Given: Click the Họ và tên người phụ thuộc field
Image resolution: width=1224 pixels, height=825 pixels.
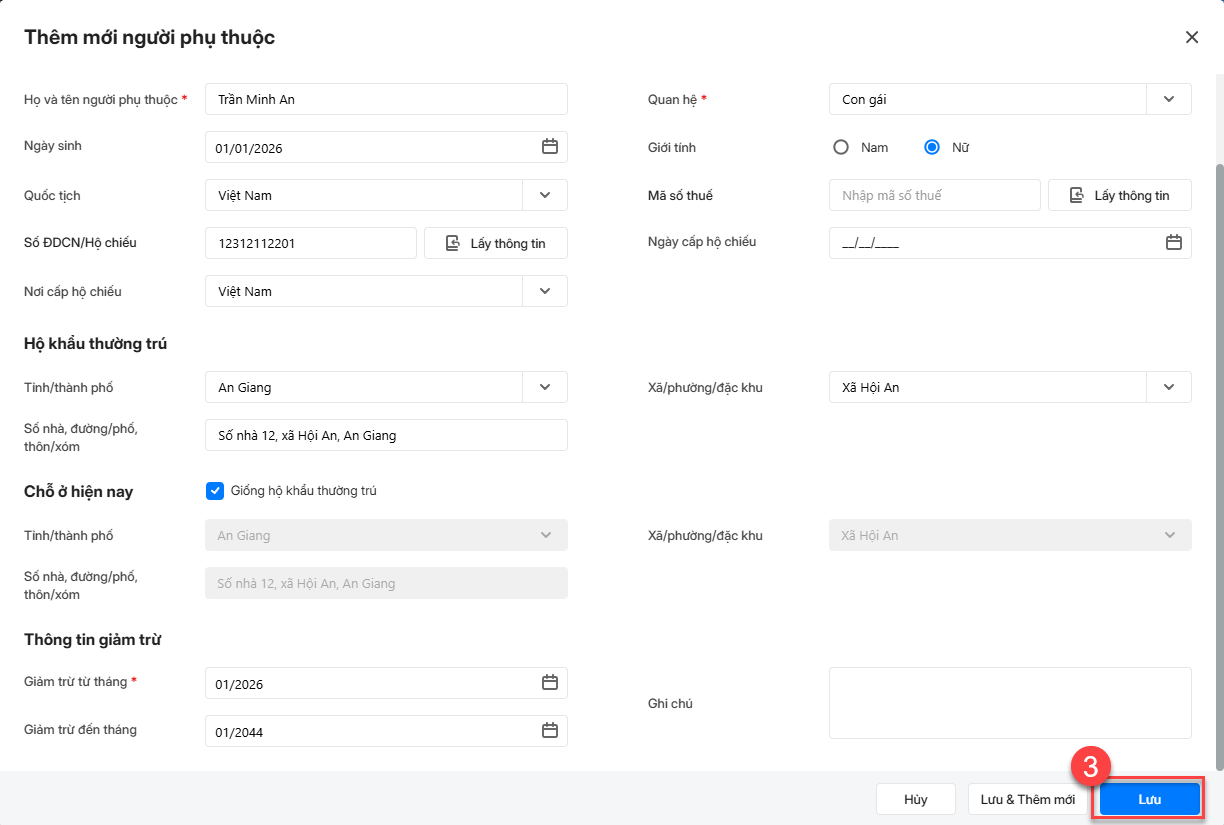Looking at the screenshot, I should pyautogui.click(x=386, y=99).
